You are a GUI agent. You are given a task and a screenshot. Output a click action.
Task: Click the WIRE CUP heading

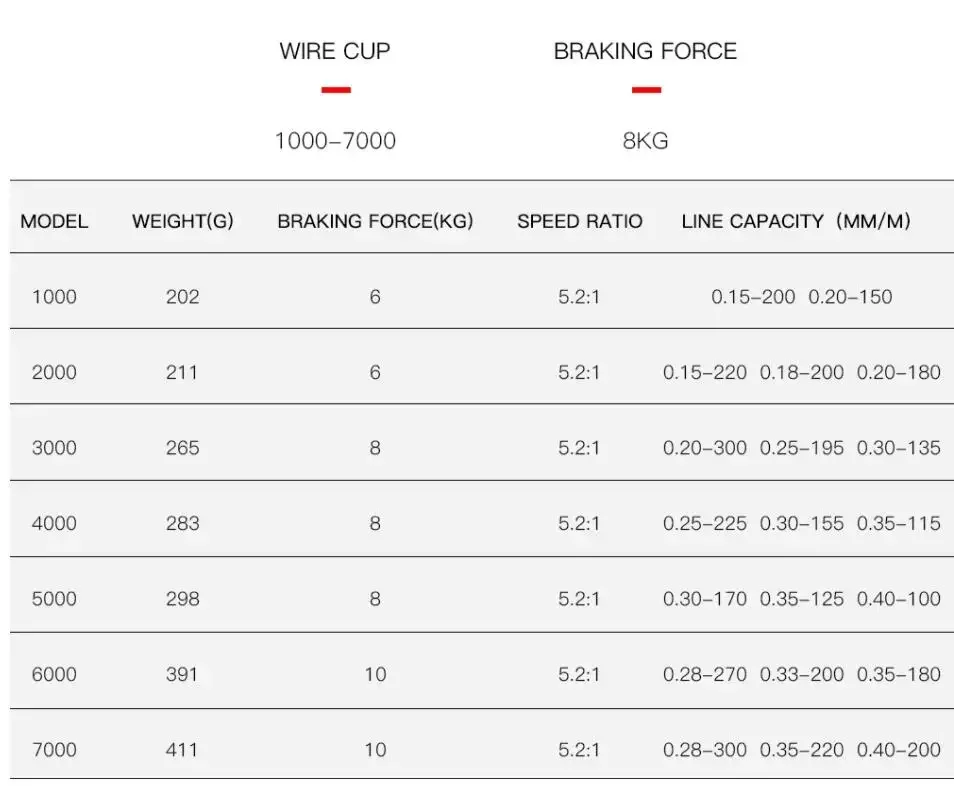pos(335,51)
